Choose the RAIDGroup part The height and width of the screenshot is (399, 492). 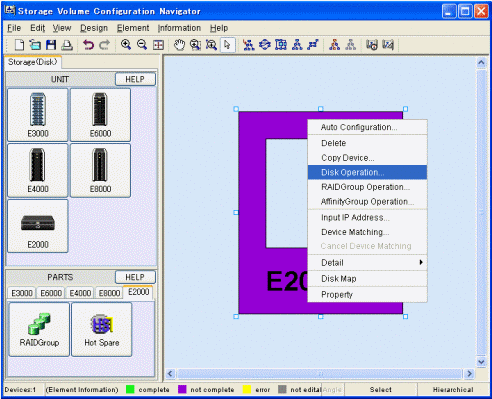(39, 329)
